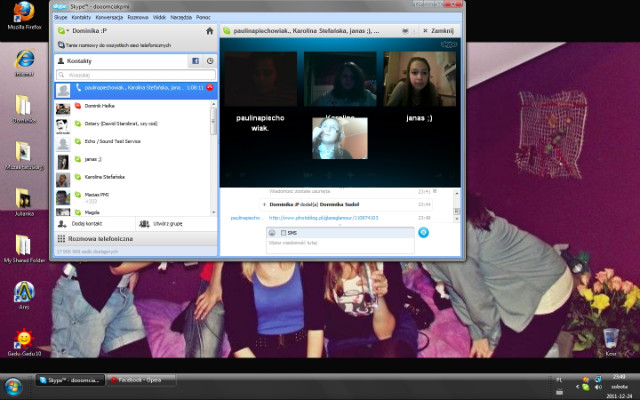Screen dimensions: 640x400
Task: Click the volume icon in system tray
Action: pos(598,387)
